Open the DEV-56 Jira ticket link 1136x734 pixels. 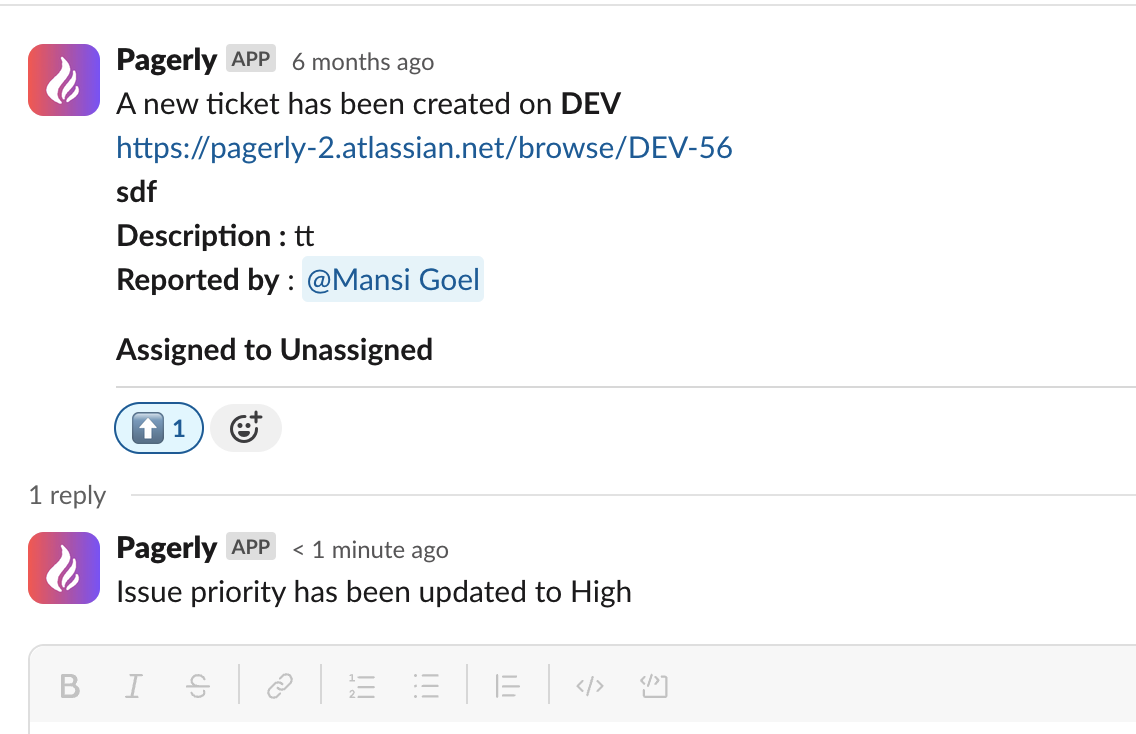[424, 148]
